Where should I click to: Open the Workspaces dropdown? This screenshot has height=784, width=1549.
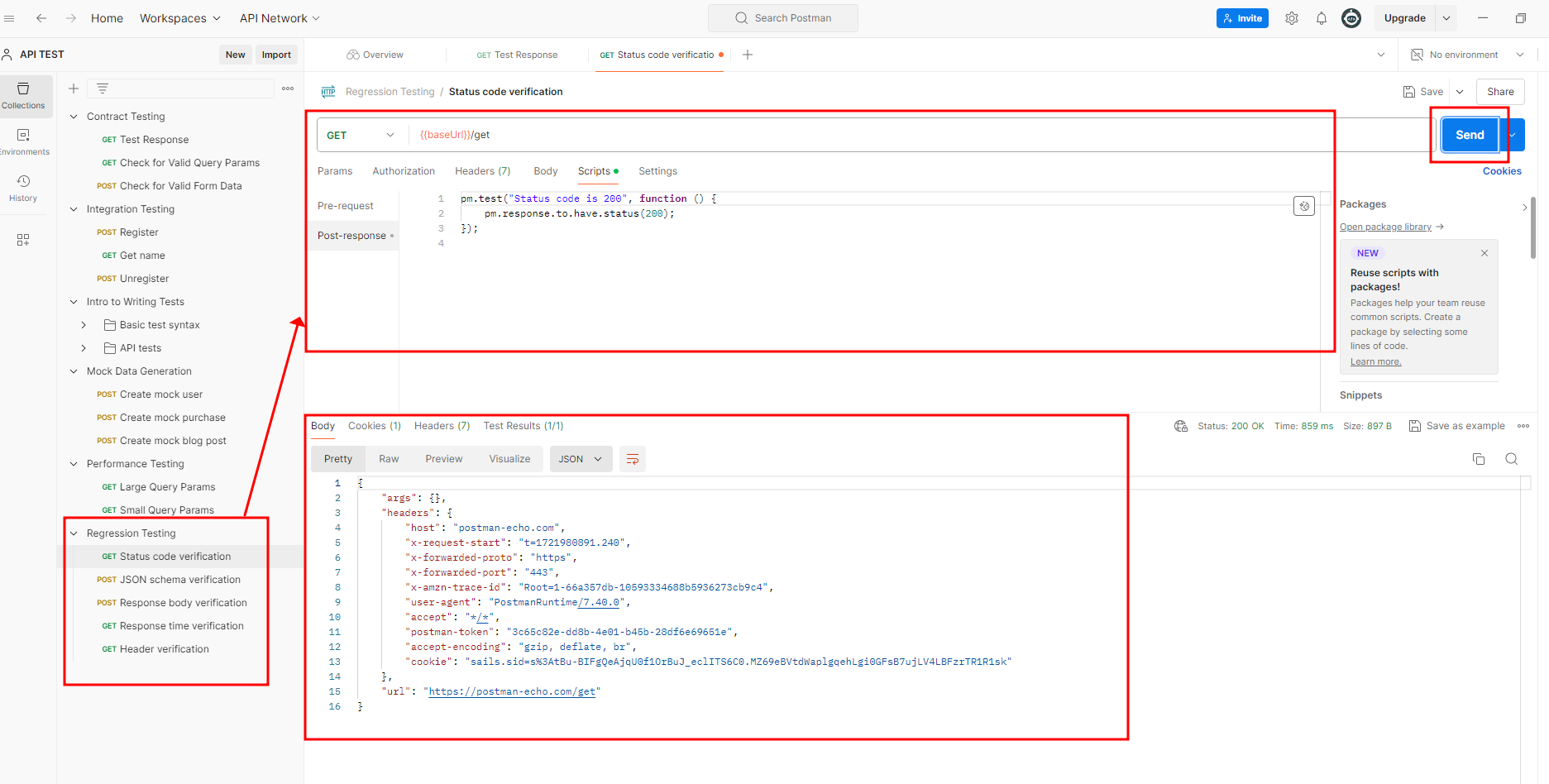click(x=180, y=18)
